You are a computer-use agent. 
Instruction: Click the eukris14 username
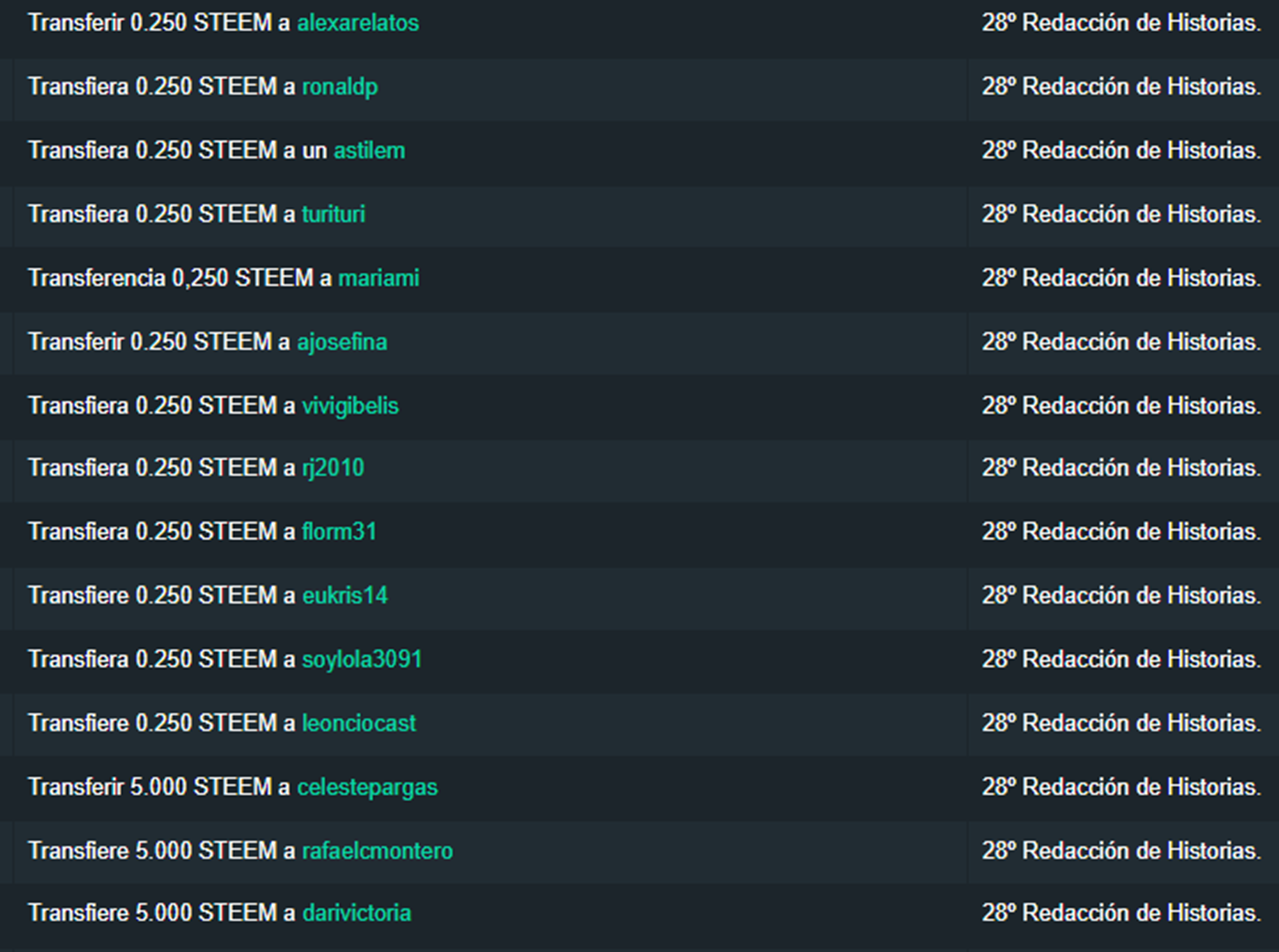(345, 596)
